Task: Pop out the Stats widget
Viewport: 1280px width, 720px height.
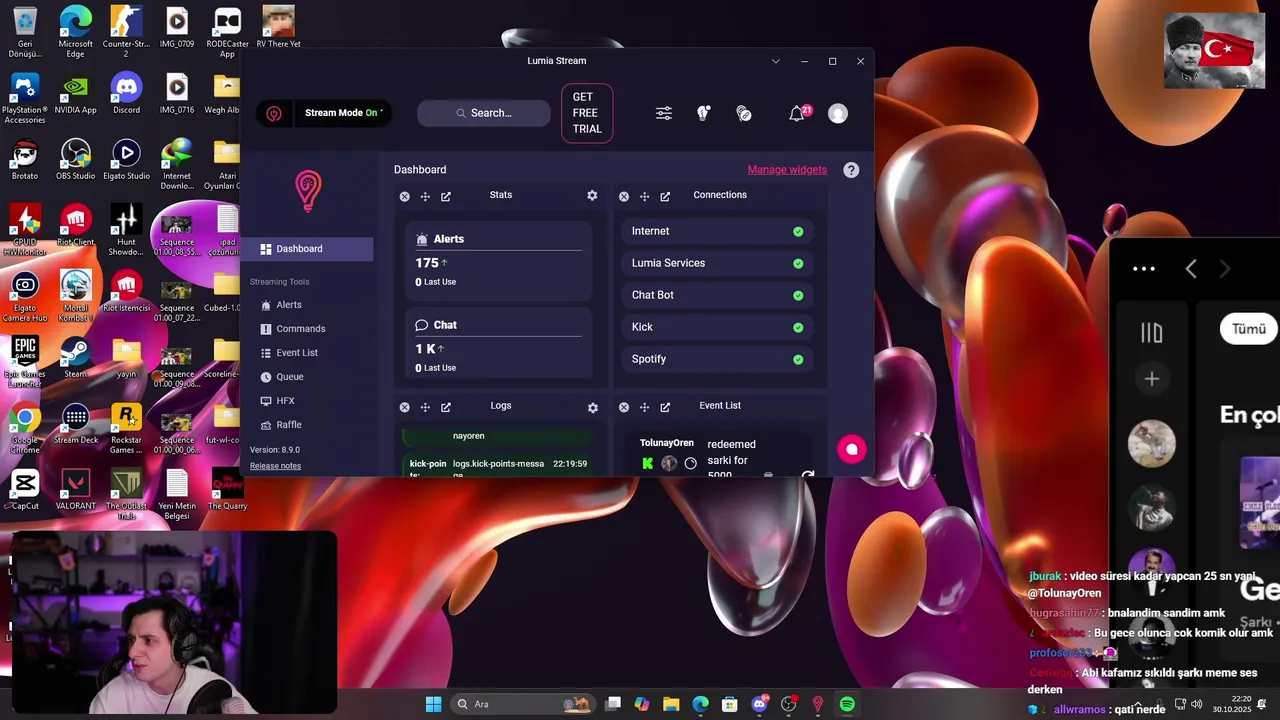Action: coord(446,196)
